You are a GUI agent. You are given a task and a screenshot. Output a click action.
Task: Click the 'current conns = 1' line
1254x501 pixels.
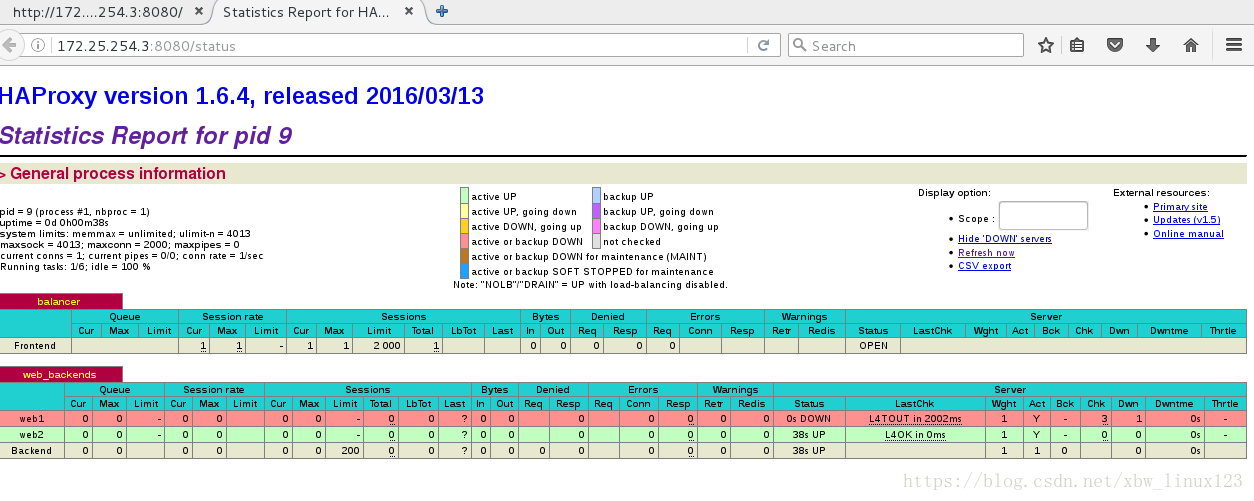pos(133,255)
